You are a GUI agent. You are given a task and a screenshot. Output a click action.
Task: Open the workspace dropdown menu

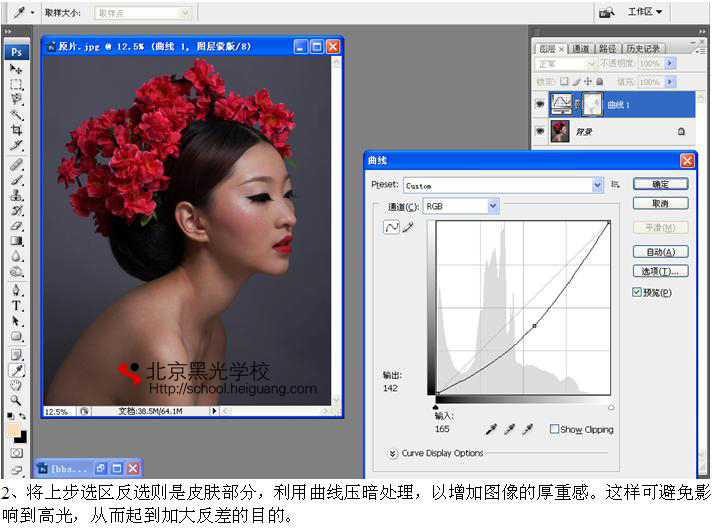[x=645, y=12]
